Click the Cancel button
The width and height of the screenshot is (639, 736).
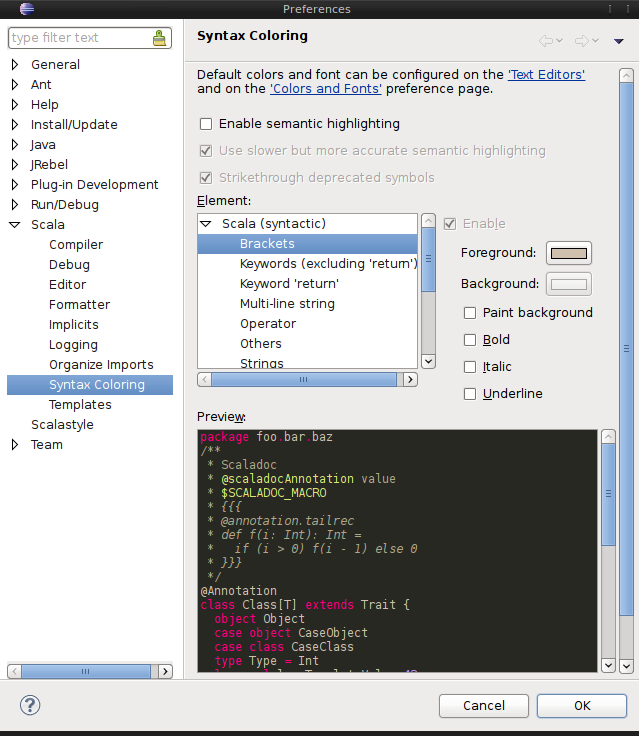pos(484,705)
